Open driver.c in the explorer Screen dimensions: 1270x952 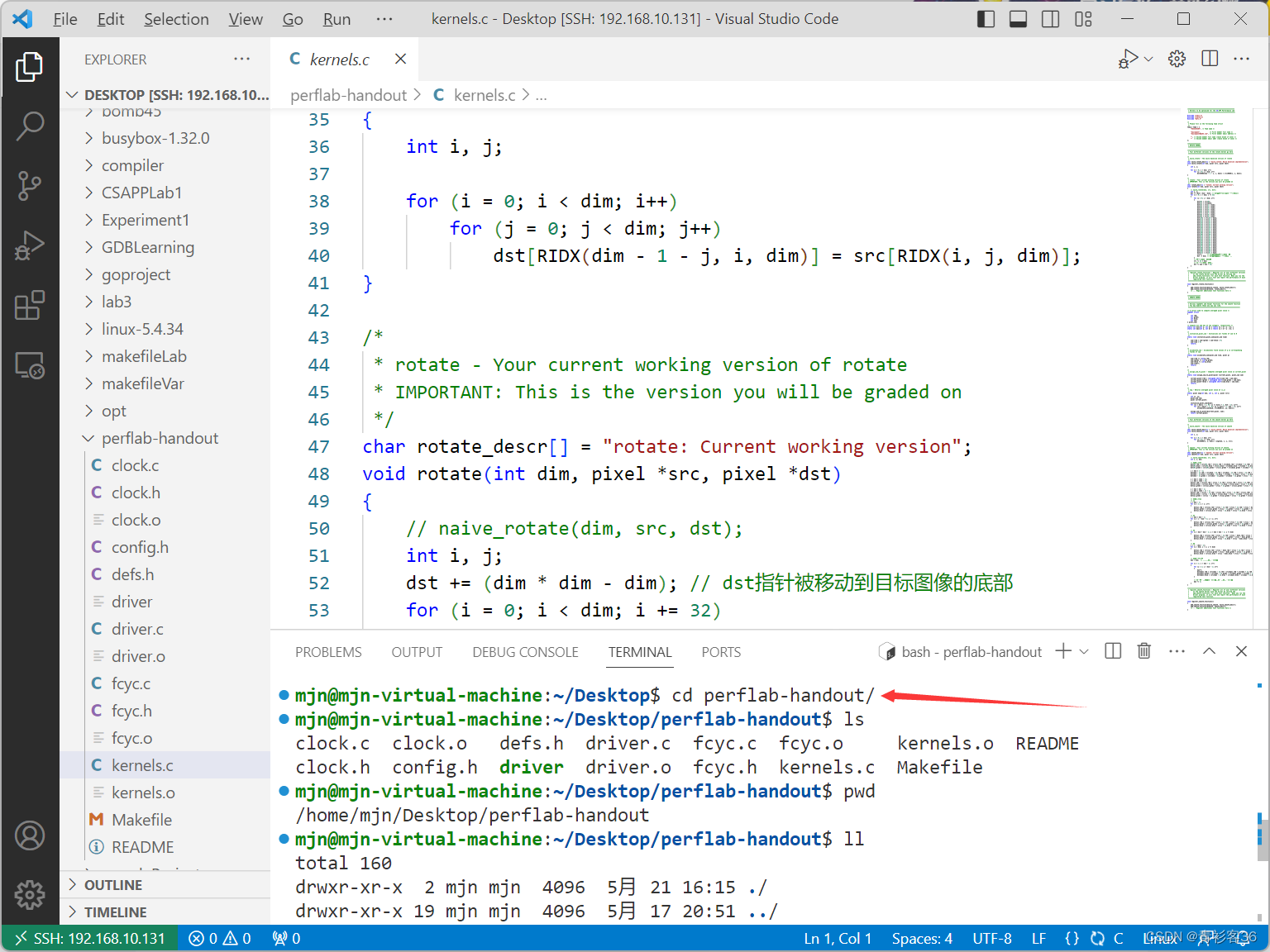point(137,629)
